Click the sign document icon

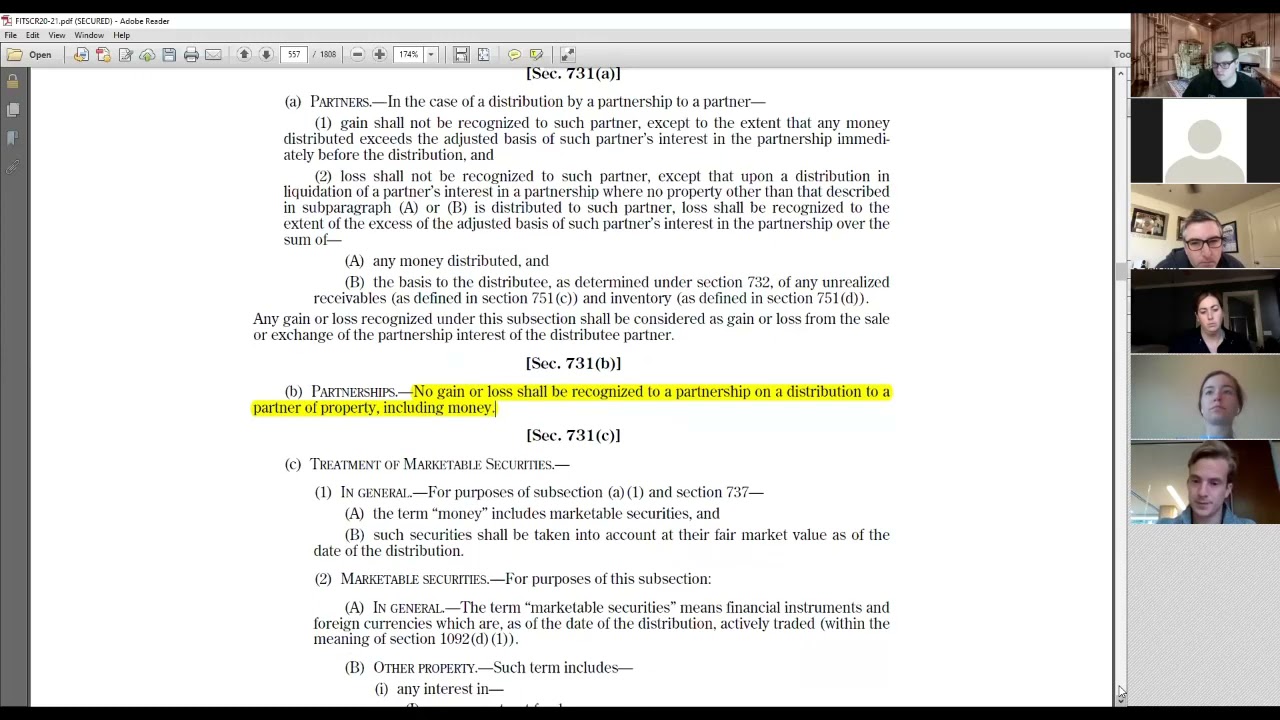tap(125, 54)
